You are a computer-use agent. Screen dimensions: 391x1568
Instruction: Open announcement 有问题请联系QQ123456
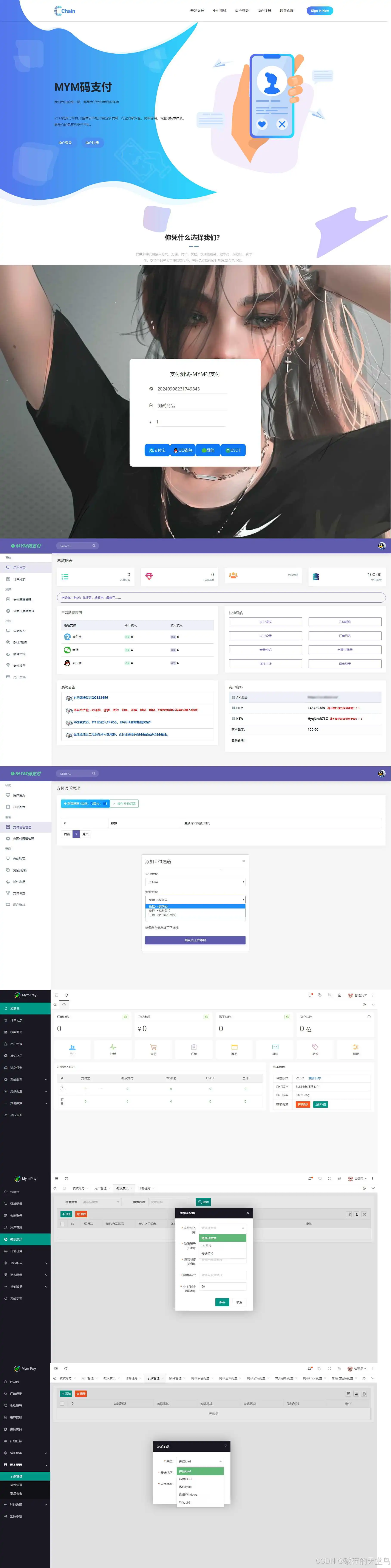point(91,698)
